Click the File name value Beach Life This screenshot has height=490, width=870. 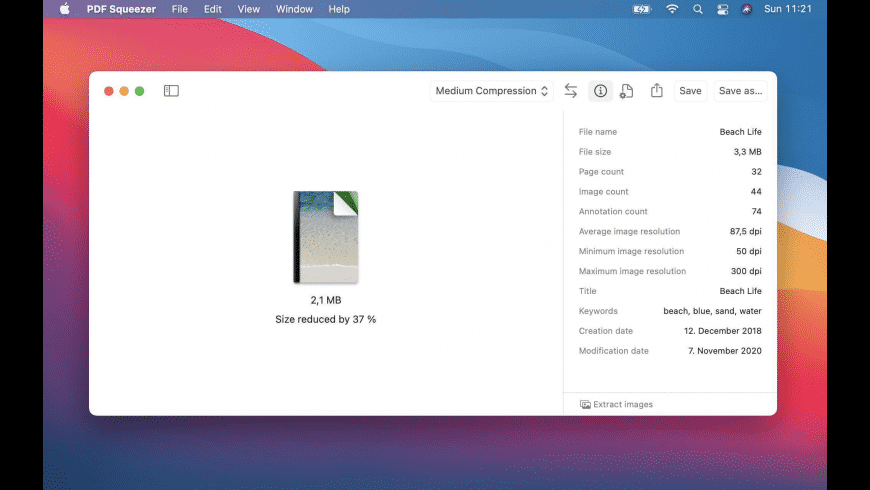tap(740, 132)
